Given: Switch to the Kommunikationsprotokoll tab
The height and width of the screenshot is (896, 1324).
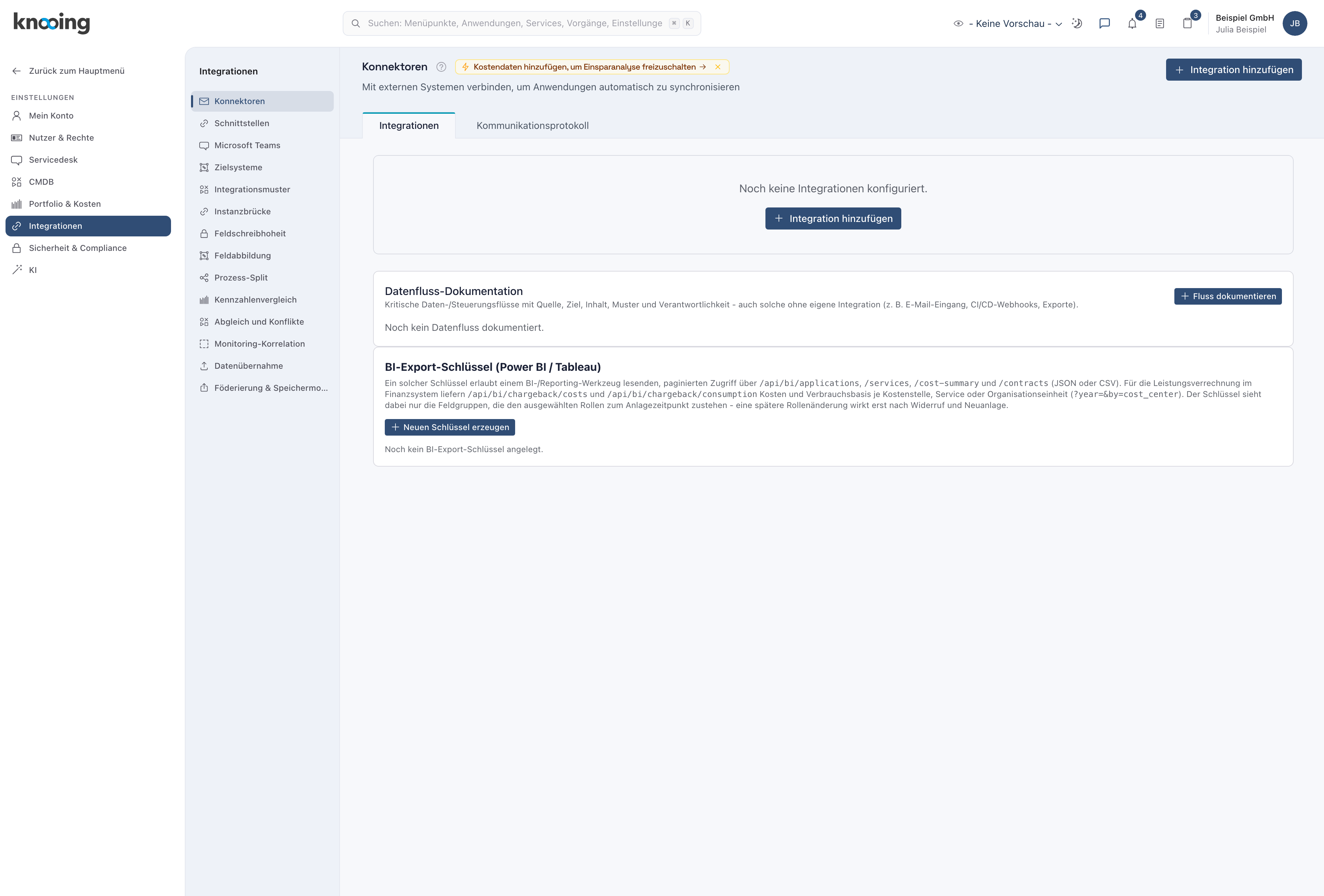Looking at the screenshot, I should click(x=532, y=125).
